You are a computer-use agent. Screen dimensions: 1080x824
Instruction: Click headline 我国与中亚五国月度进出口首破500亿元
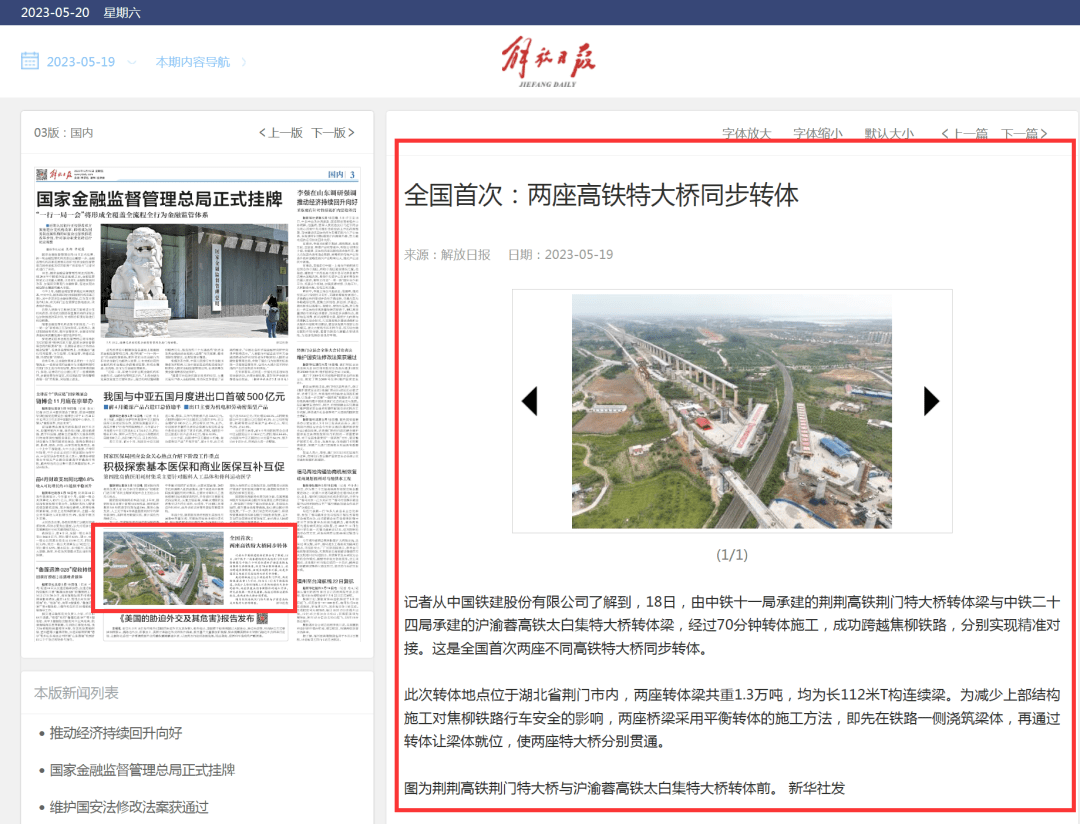pos(194,396)
